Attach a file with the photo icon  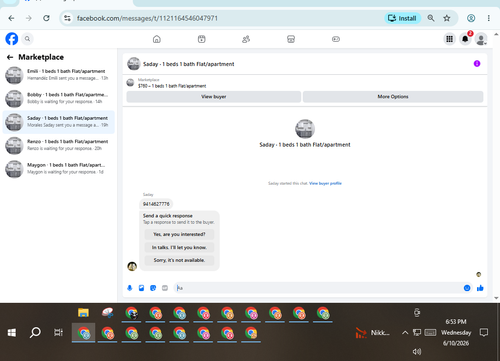pos(141,288)
